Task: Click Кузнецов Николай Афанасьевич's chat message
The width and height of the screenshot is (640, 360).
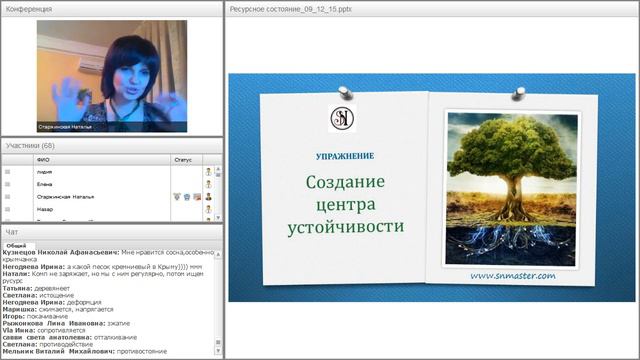Action: (108, 256)
